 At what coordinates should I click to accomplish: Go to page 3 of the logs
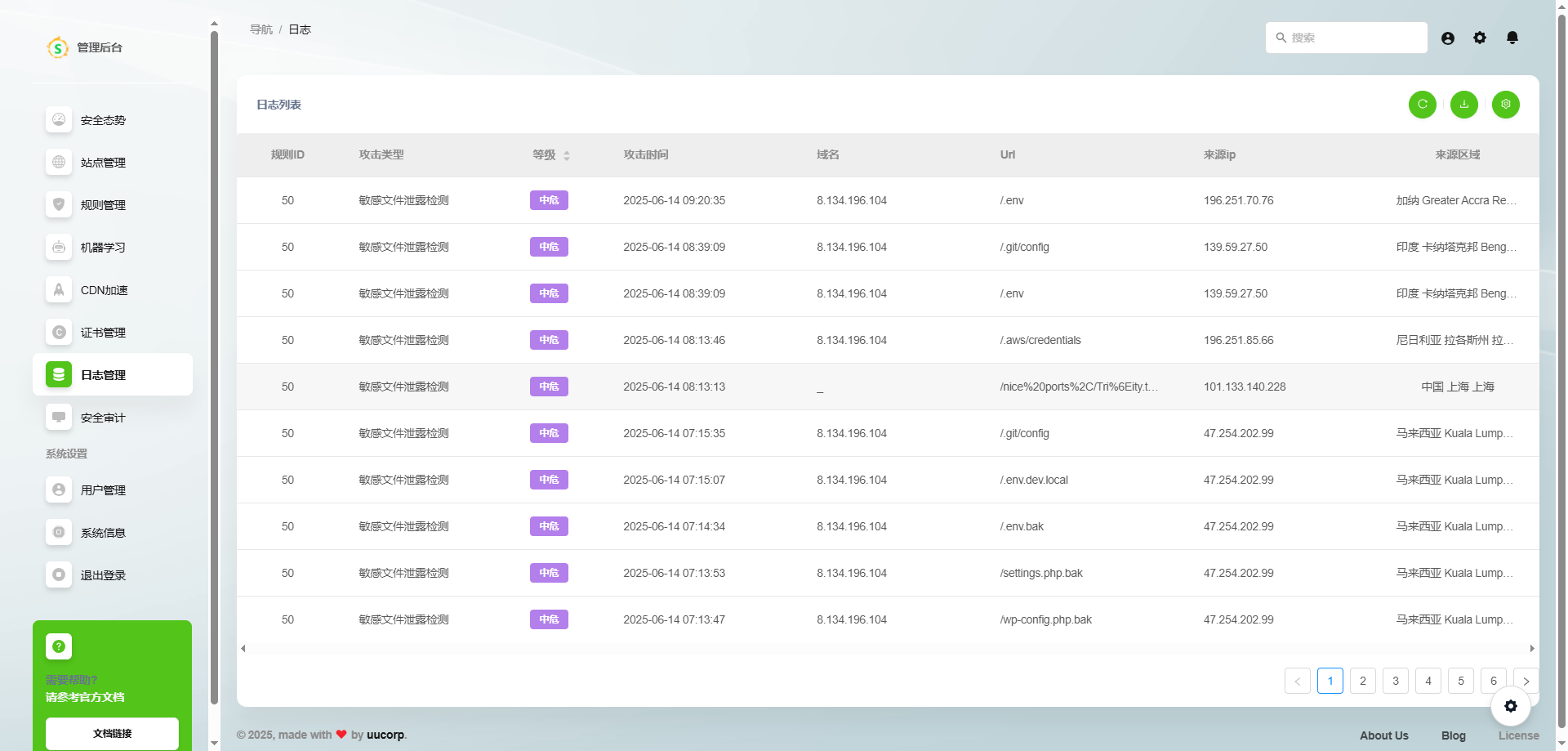[x=1395, y=681]
